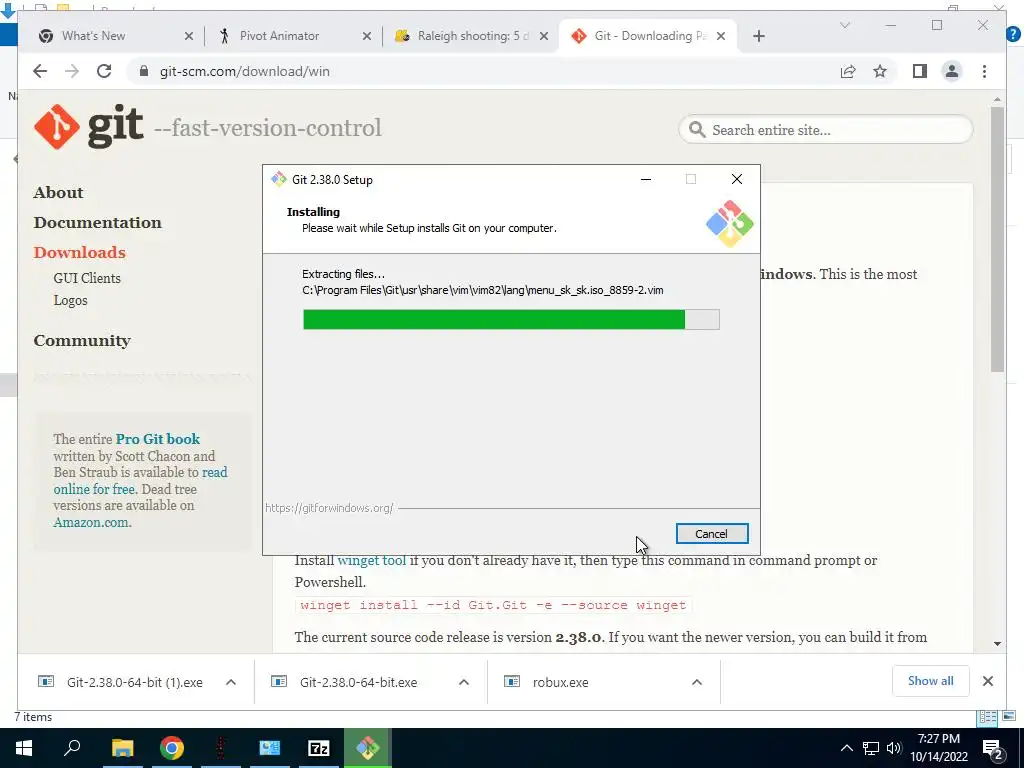Open Windows Start menu
Screen dimensions: 1024x768
24,748
